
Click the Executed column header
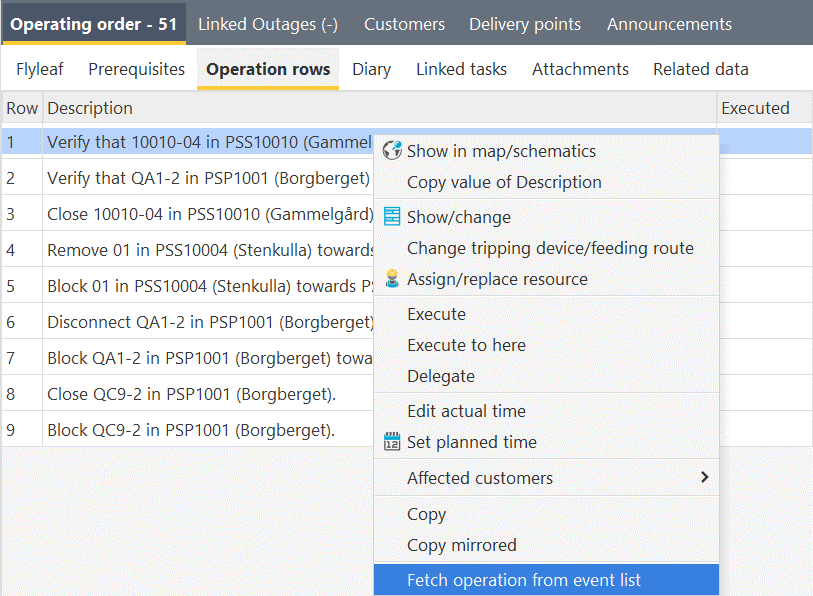[x=755, y=108]
